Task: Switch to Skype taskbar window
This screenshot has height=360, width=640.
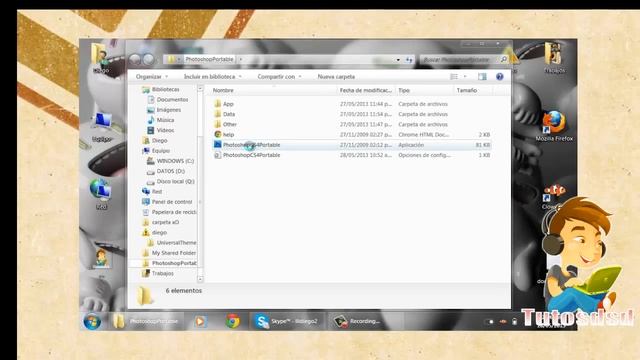Action: pyautogui.click(x=287, y=322)
